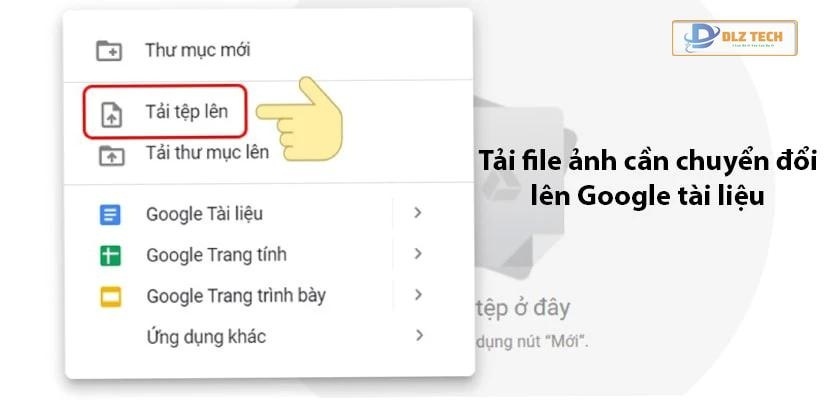
Task: Open Google Tài liệu label
Action: click(205, 214)
